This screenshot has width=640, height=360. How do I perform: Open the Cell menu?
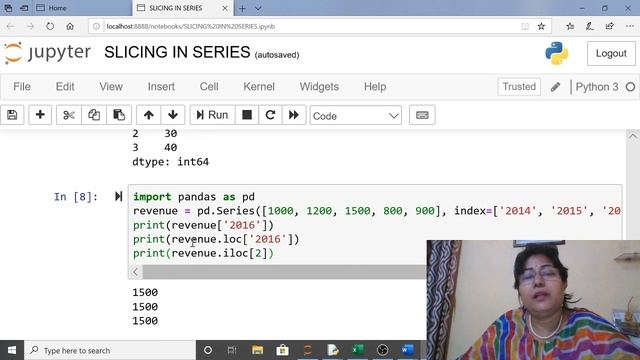click(x=209, y=87)
